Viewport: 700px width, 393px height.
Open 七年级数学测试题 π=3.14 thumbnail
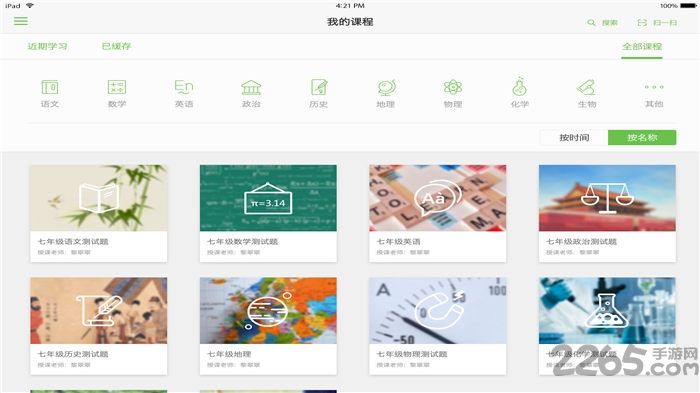click(x=268, y=198)
